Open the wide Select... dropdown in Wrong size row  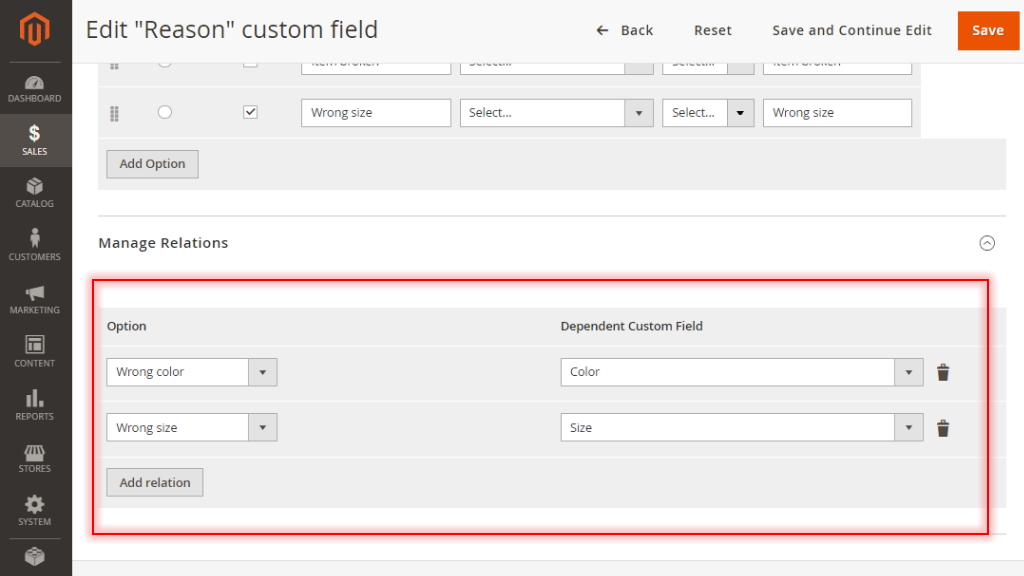tap(556, 113)
